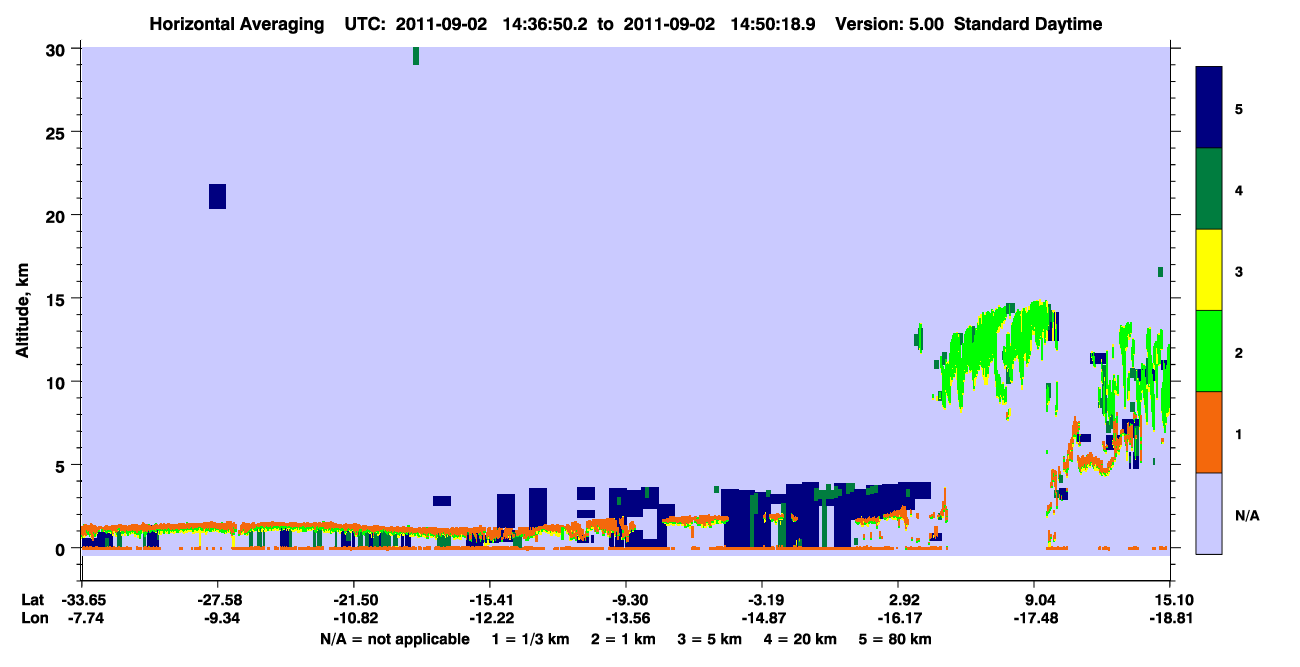Click longitude value -10.82
This screenshot has height=667, width=1300.
pos(354,618)
